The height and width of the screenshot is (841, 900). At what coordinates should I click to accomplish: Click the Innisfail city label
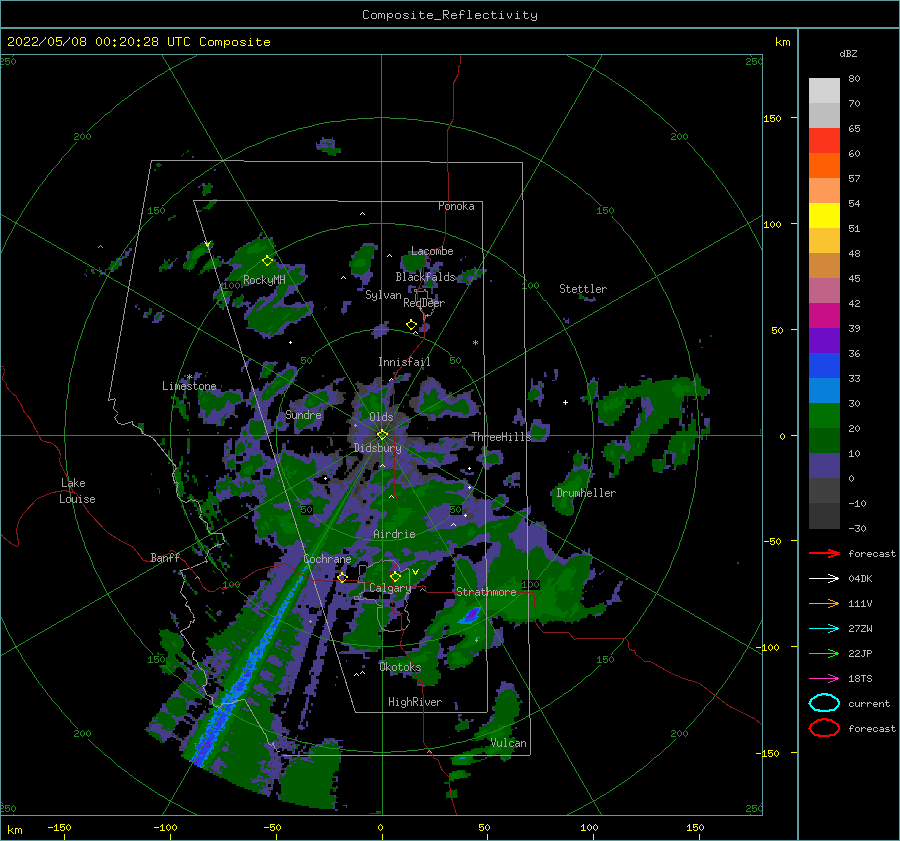[x=404, y=362]
